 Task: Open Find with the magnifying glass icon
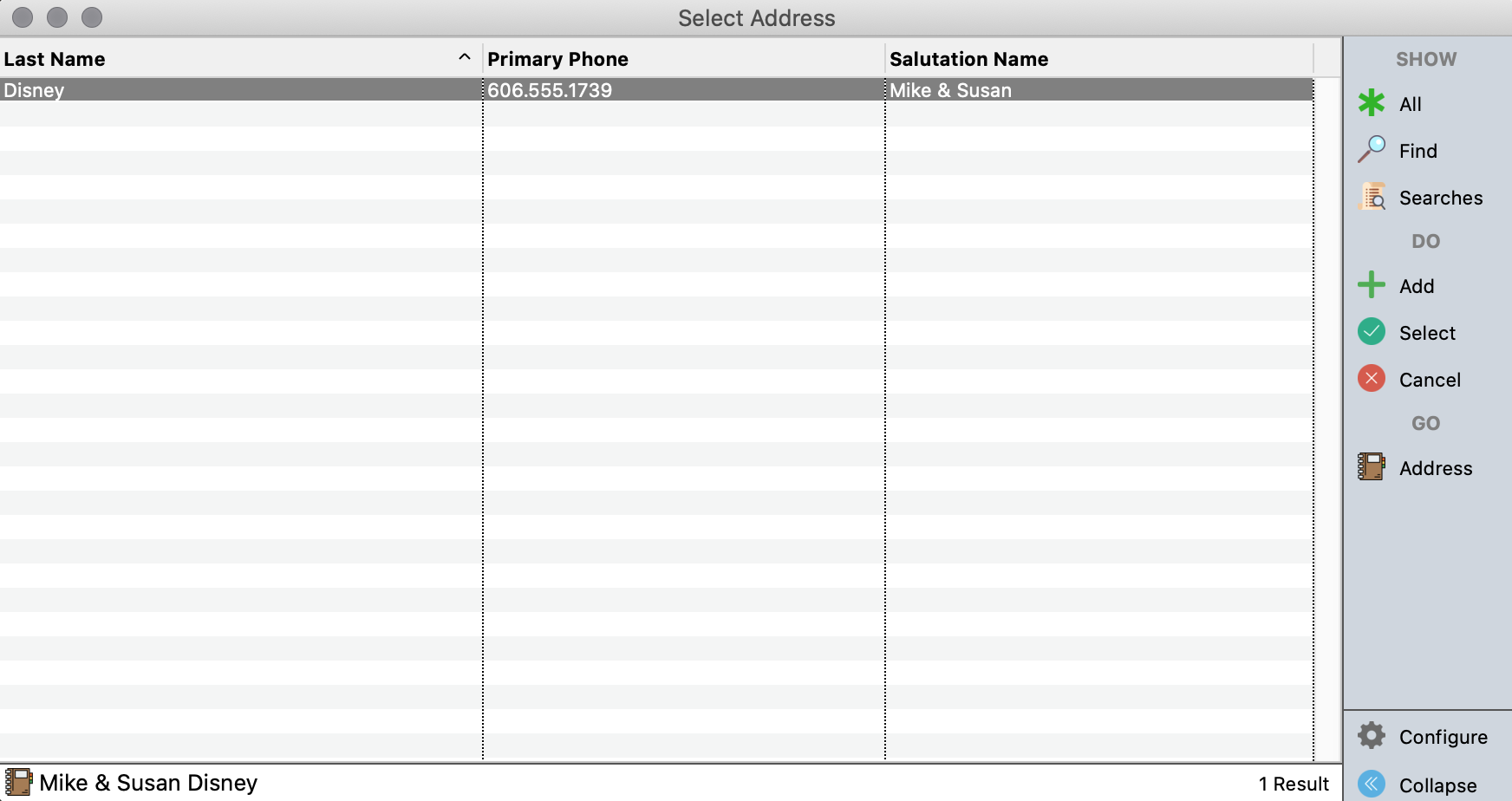pyautogui.click(x=1372, y=149)
